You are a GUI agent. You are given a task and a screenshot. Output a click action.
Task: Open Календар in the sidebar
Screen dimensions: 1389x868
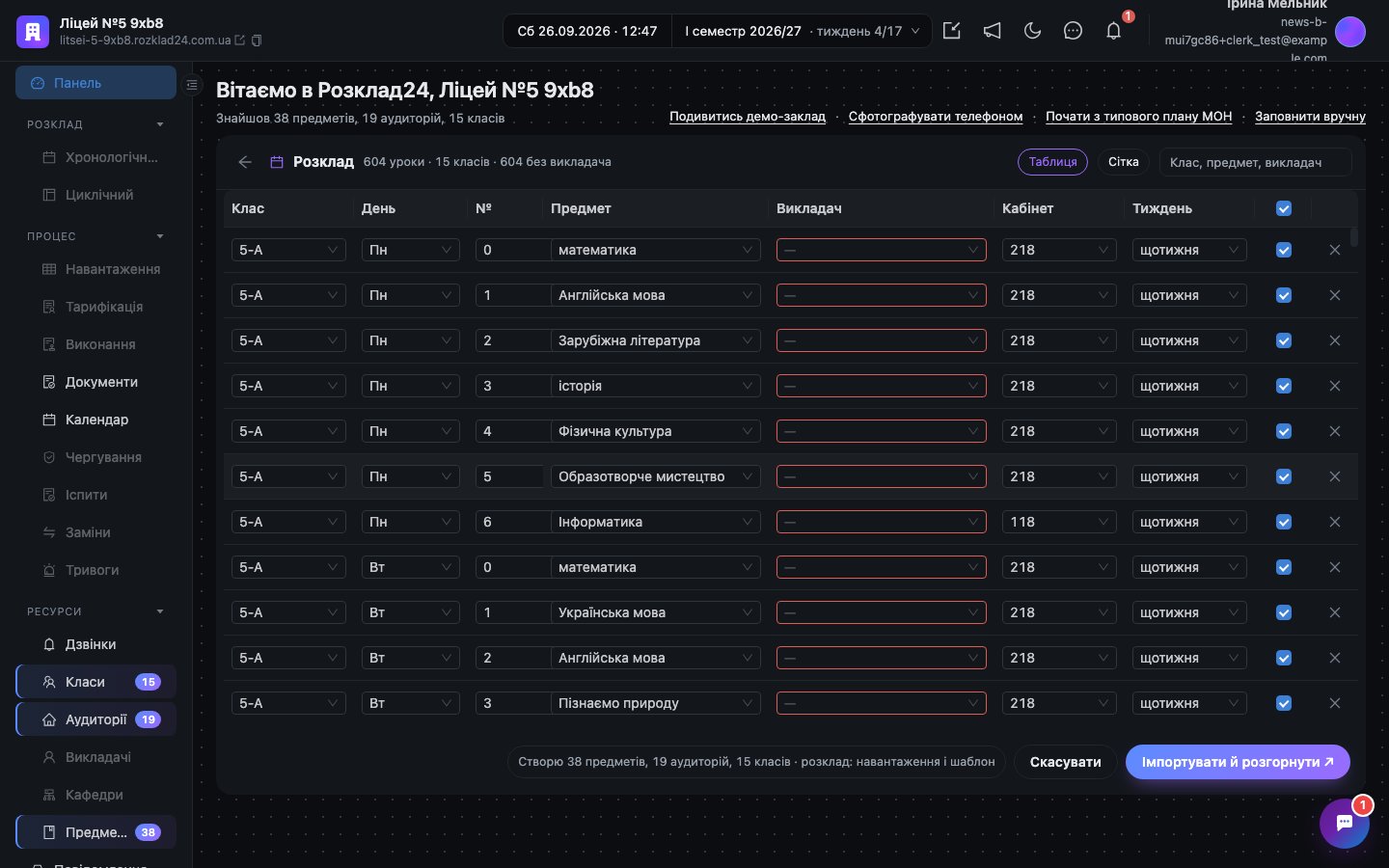click(x=95, y=420)
